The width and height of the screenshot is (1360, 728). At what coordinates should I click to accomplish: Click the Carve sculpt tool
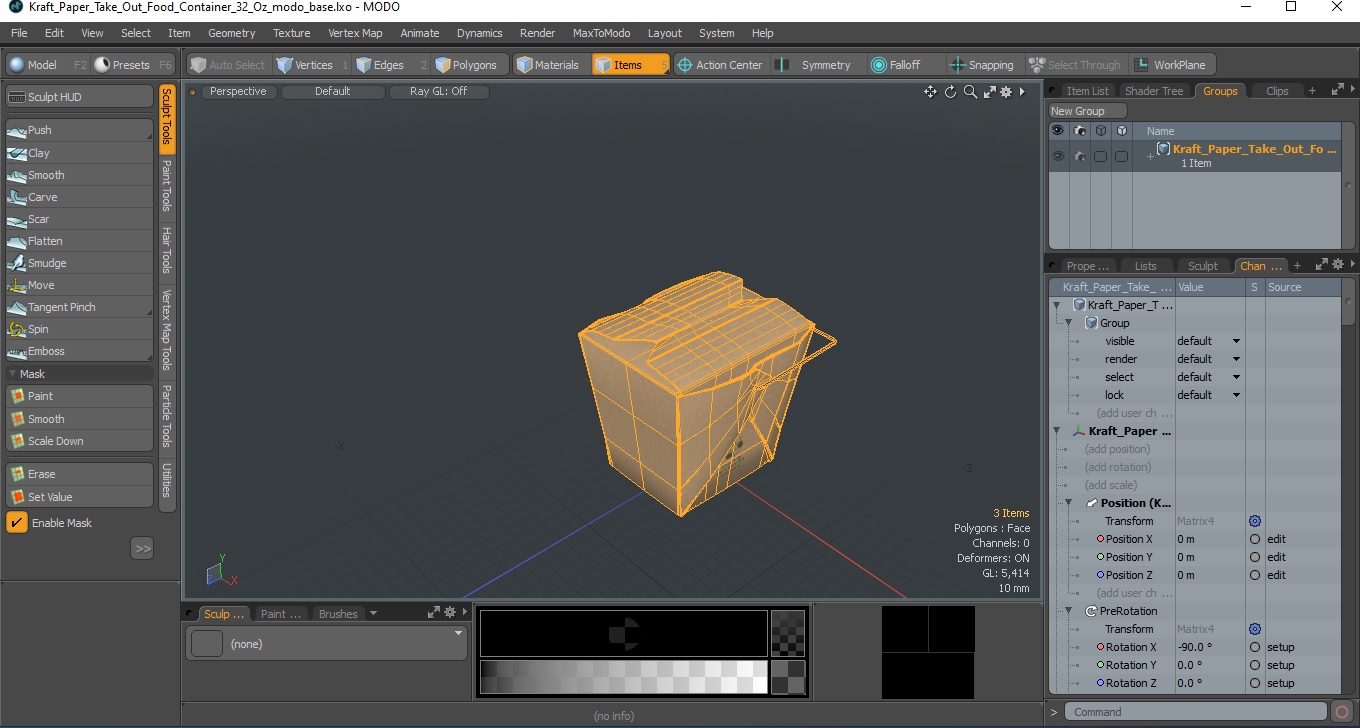coord(79,197)
